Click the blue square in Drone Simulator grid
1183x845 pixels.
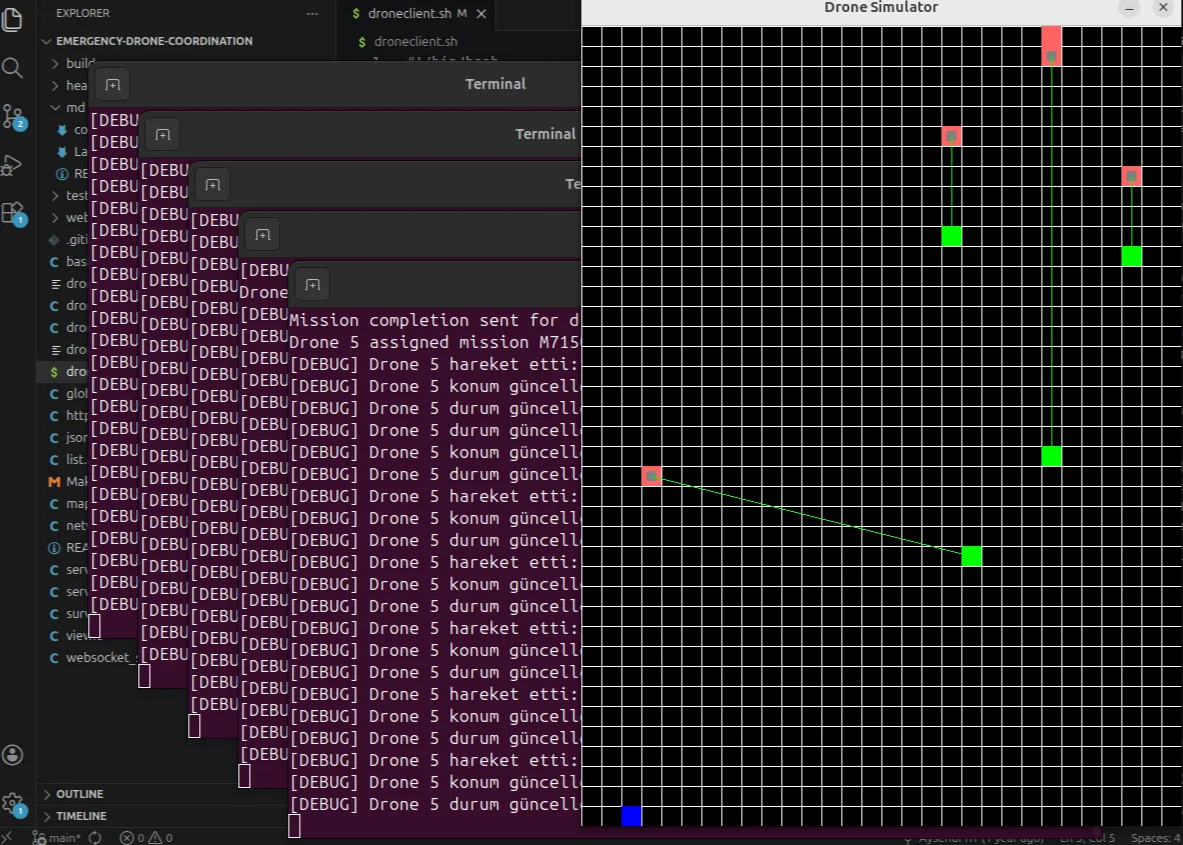point(631,816)
